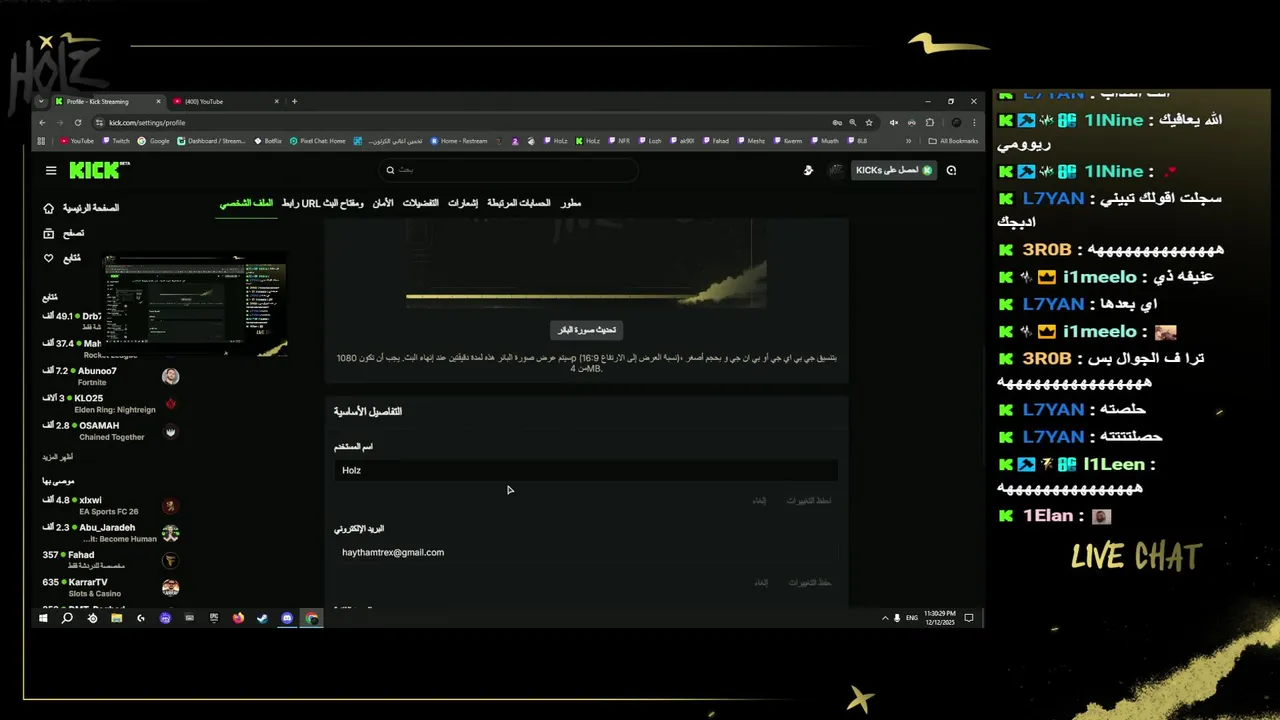1280x720 pixels.
Task: Switch to the Profile - Kick Streaming tab
Action: [109, 101]
